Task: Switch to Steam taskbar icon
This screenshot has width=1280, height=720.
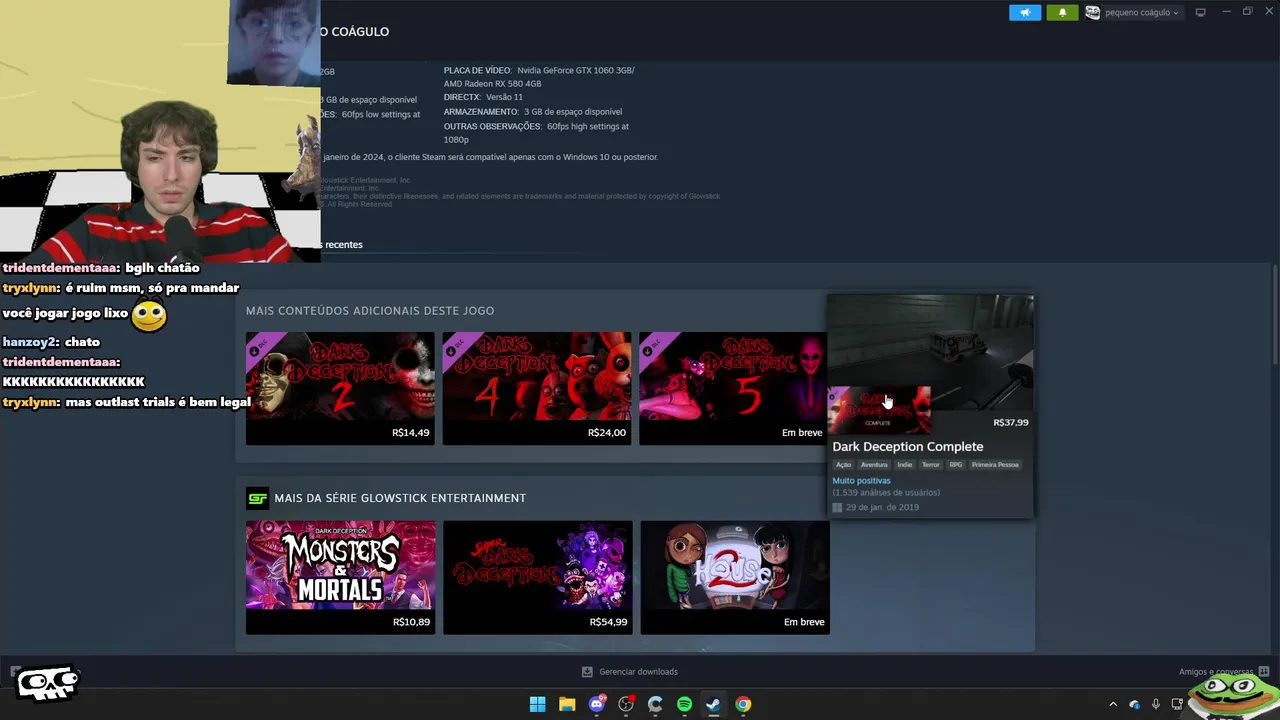Action: (713, 704)
